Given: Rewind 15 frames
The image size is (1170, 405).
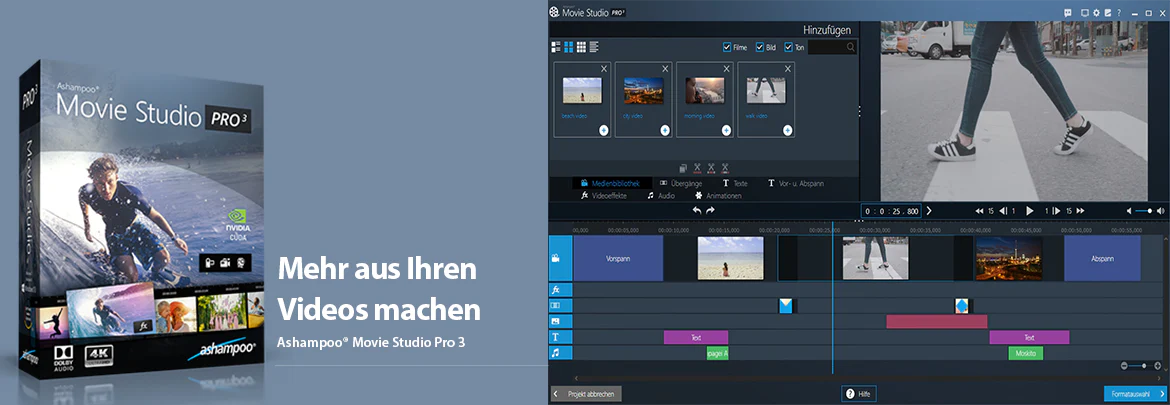Looking at the screenshot, I should coord(980,211).
